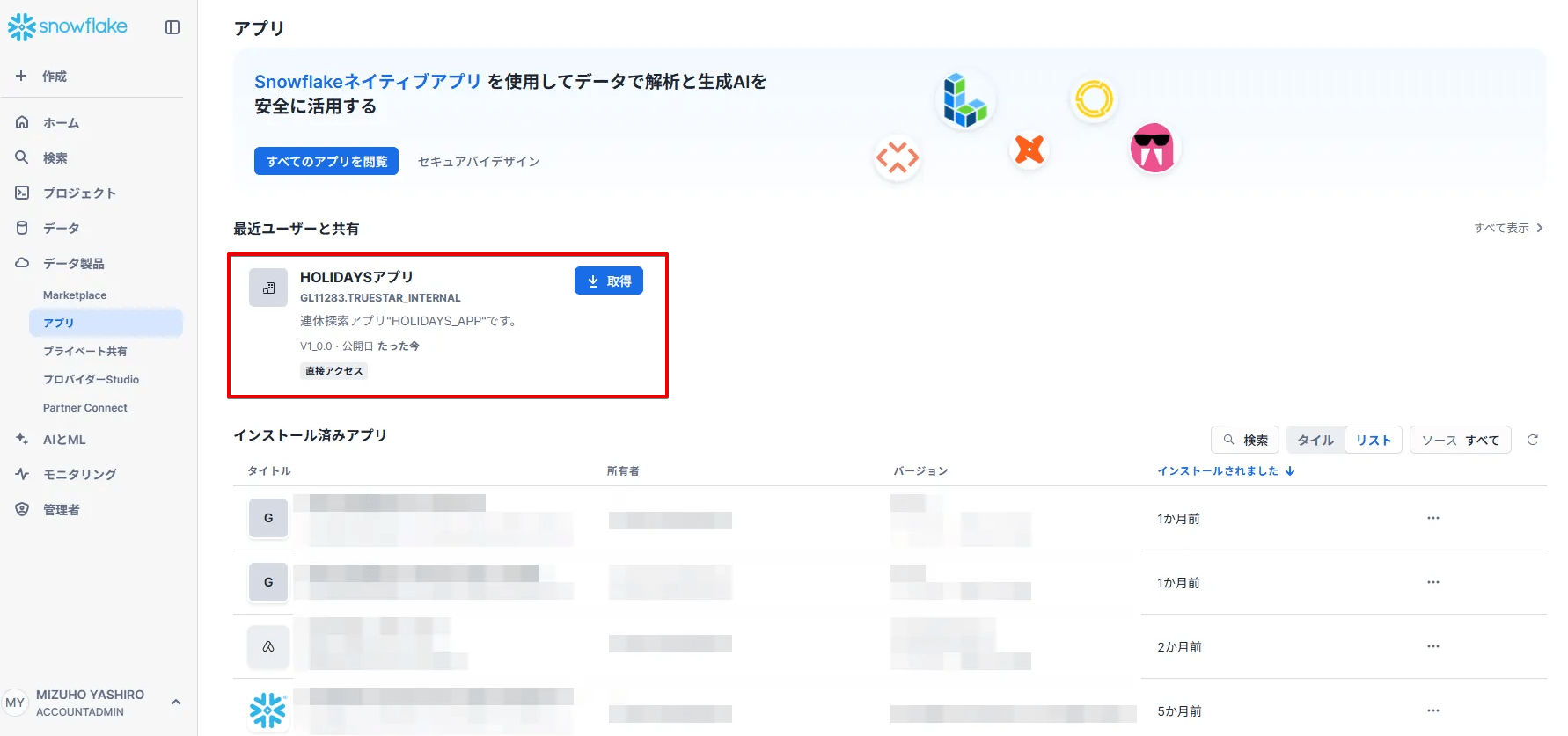Click すべて表示 link

[x=1508, y=228]
